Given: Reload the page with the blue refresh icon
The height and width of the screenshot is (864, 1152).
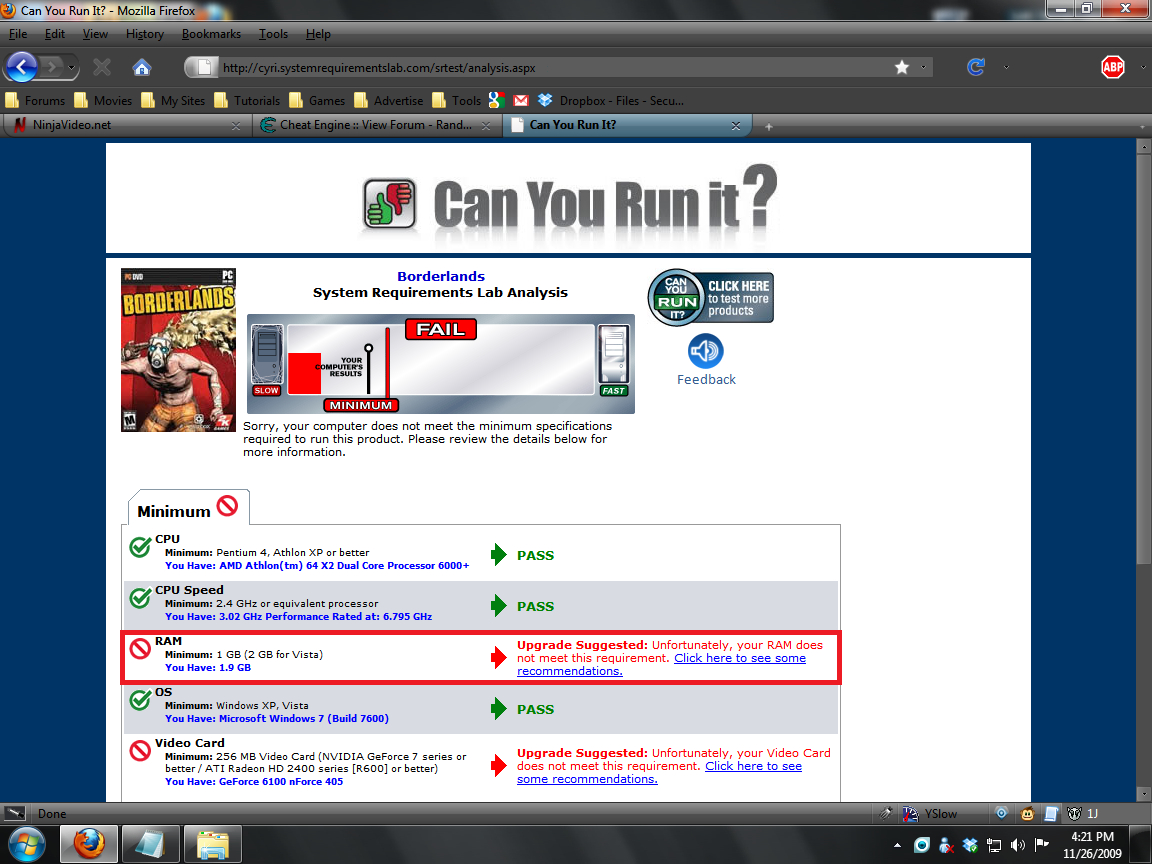Looking at the screenshot, I should [976, 68].
